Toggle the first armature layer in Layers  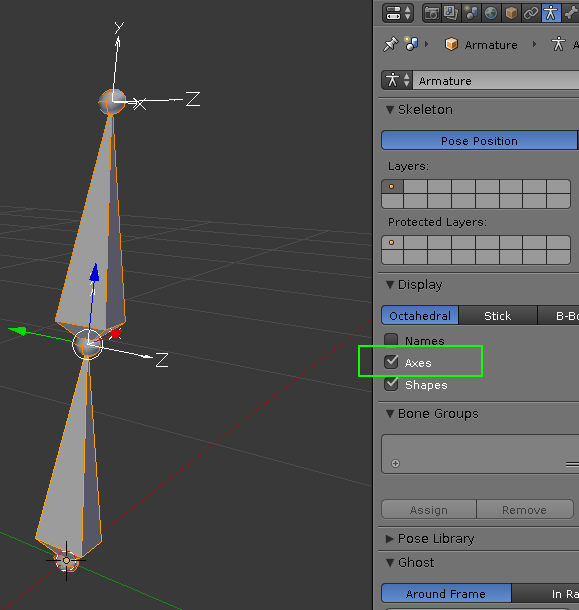392,187
